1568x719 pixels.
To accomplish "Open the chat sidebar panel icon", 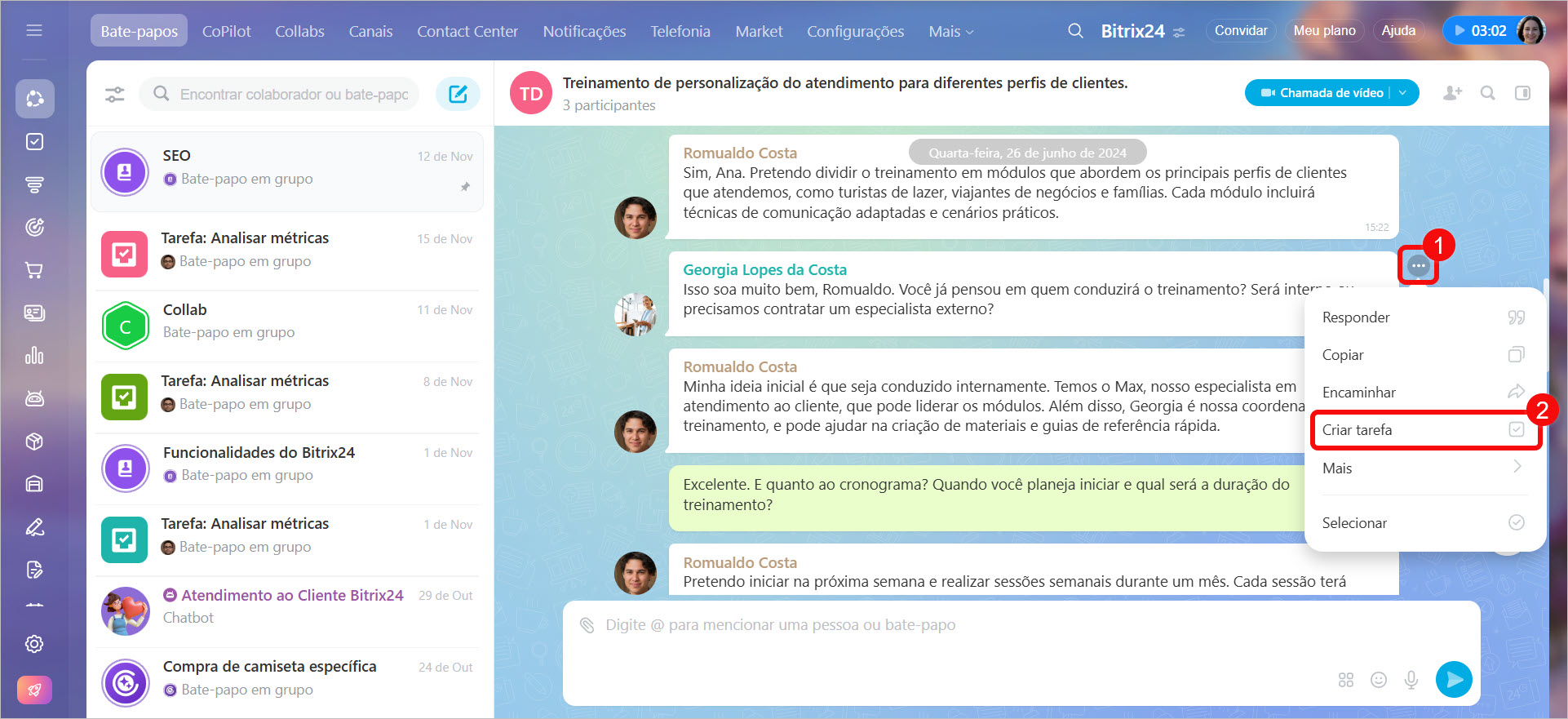I will click(1522, 93).
